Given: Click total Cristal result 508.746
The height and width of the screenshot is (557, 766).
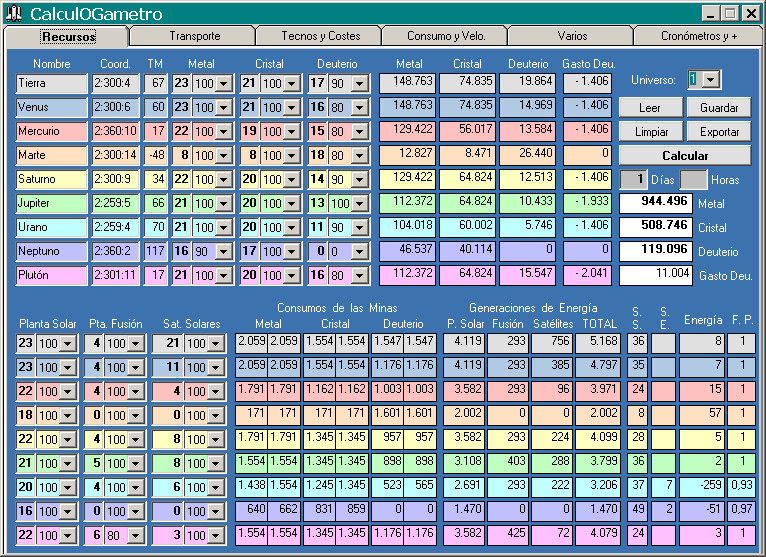Looking at the screenshot, I should tap(656, 227).
